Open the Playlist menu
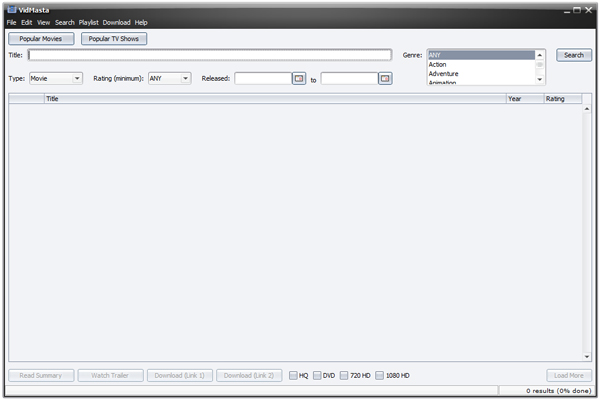 88,23
